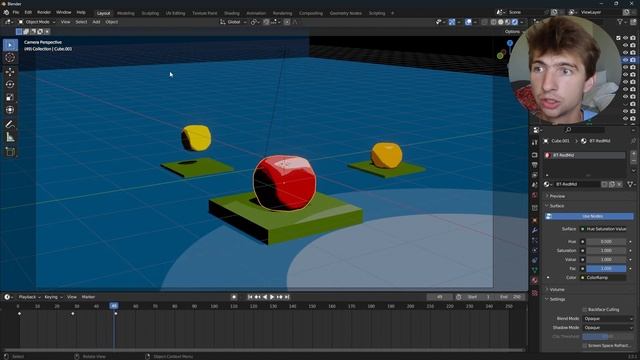The width and height of the screenshot is (640, 360).
Task: Enable Backface Culling checkbox
Action: (x=584, y=310)
